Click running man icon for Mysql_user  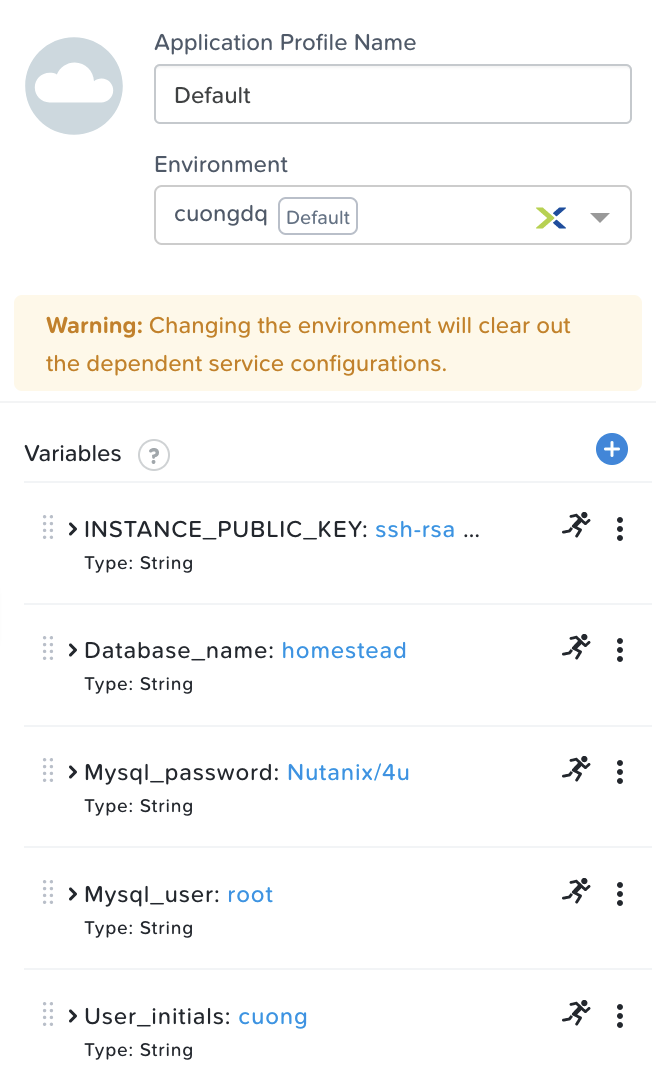(x=576, y=891)
